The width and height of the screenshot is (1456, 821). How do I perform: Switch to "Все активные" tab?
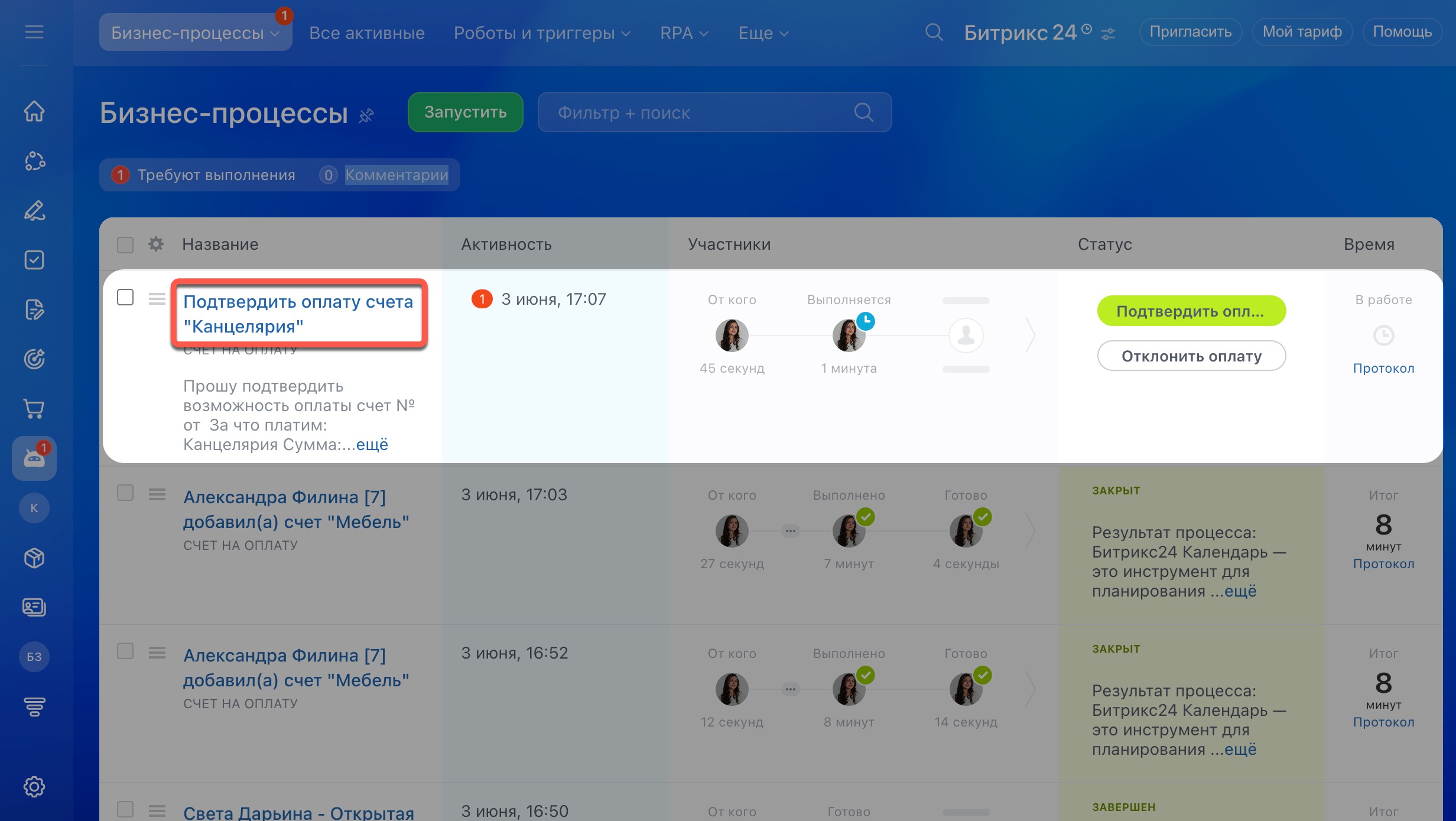pos(366,33)
